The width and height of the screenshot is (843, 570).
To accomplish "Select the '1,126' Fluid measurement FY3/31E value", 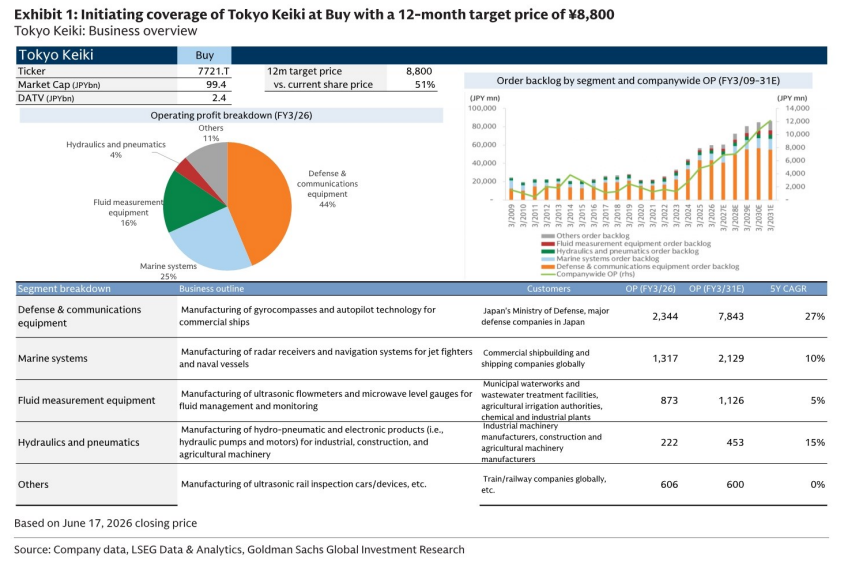I will click(731, 401).
